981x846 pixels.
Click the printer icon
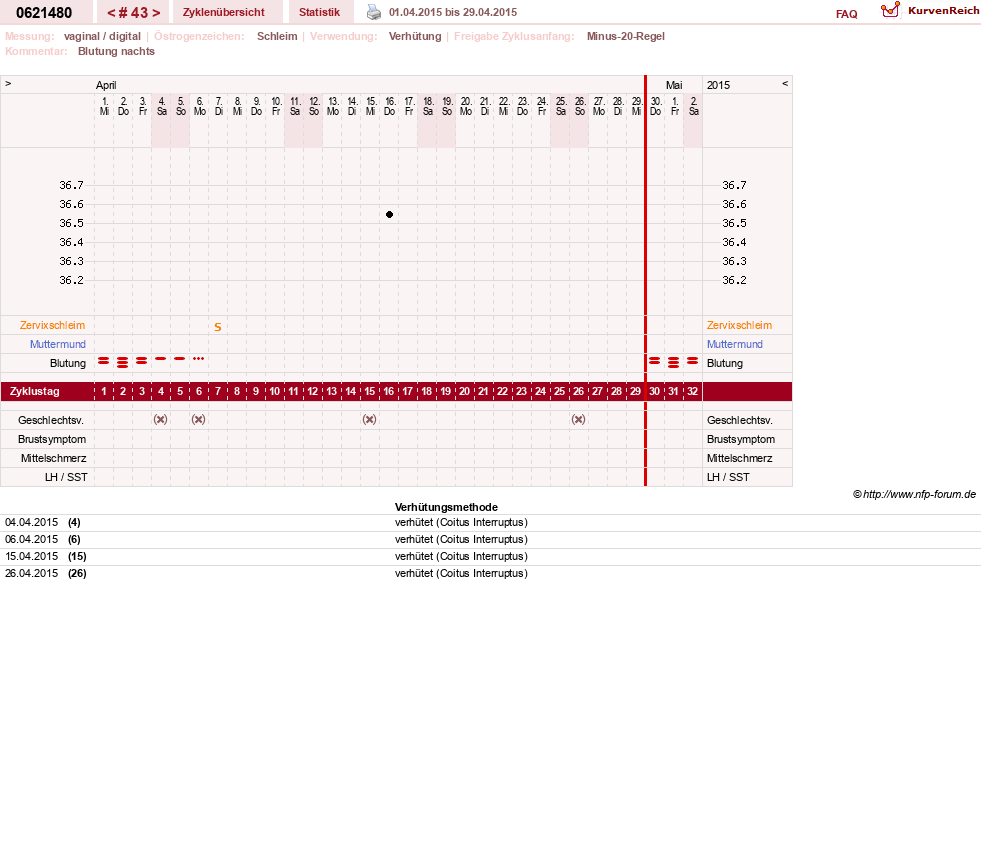pos(374,12)
